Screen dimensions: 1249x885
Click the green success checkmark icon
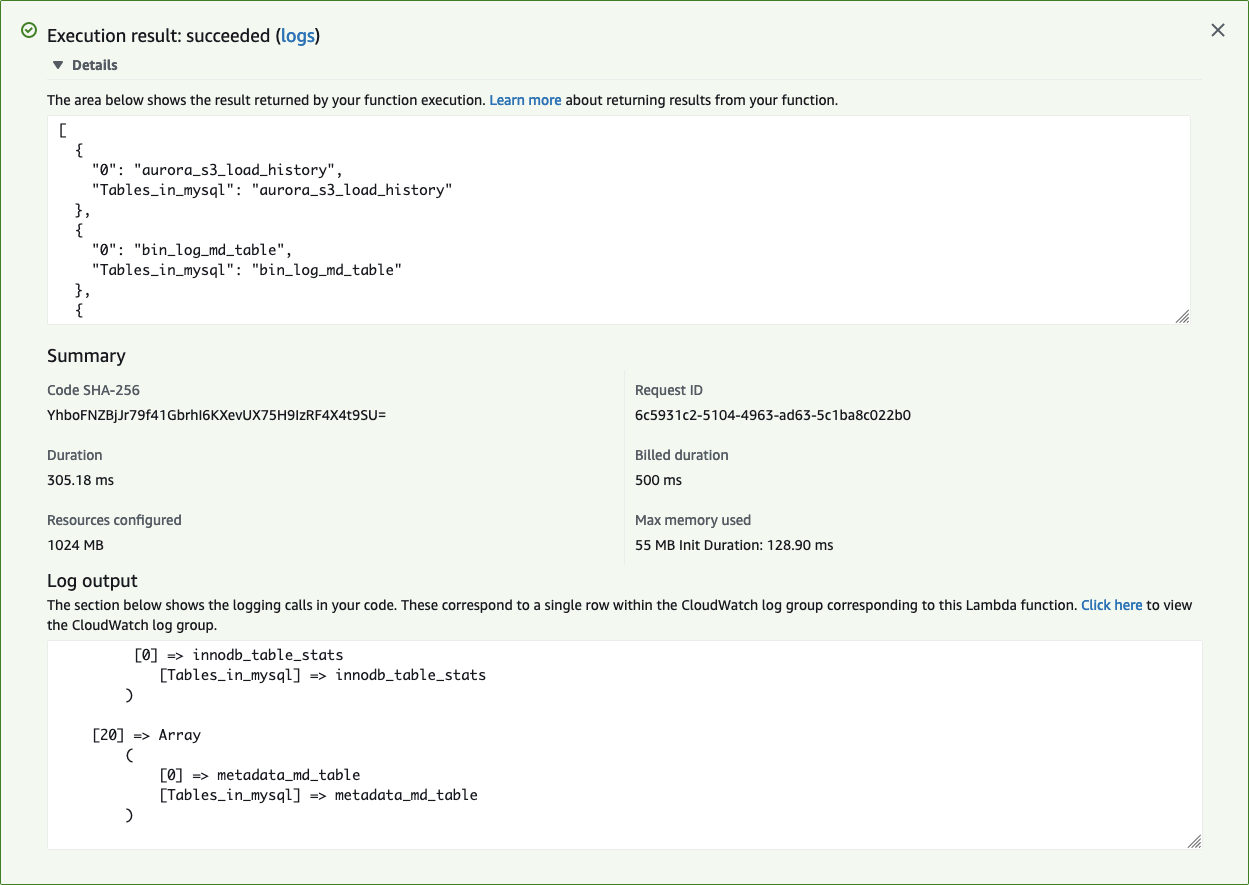click(30, 31)
